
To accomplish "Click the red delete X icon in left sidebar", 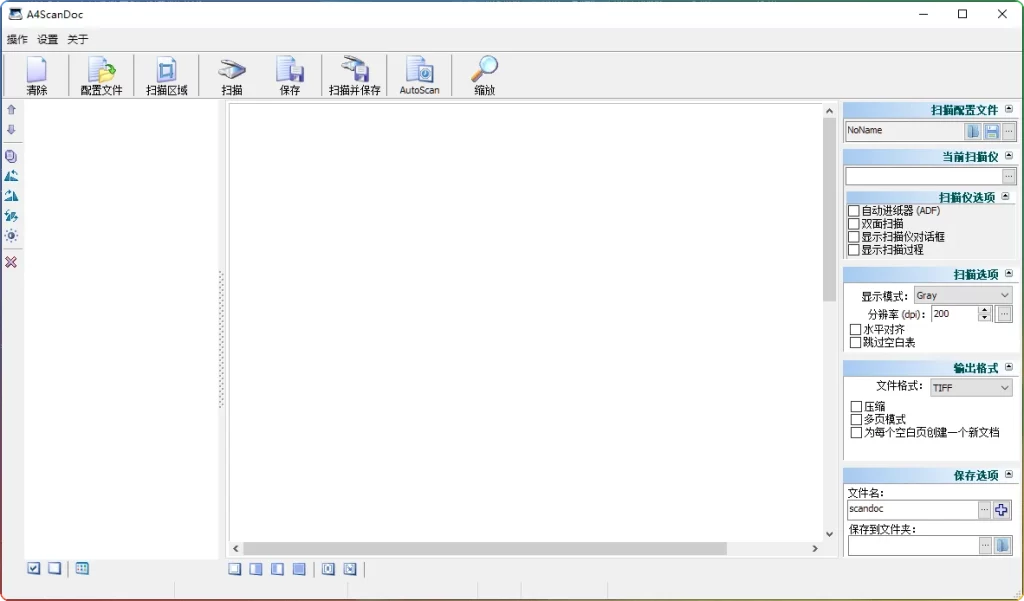I will click(11, 262).
